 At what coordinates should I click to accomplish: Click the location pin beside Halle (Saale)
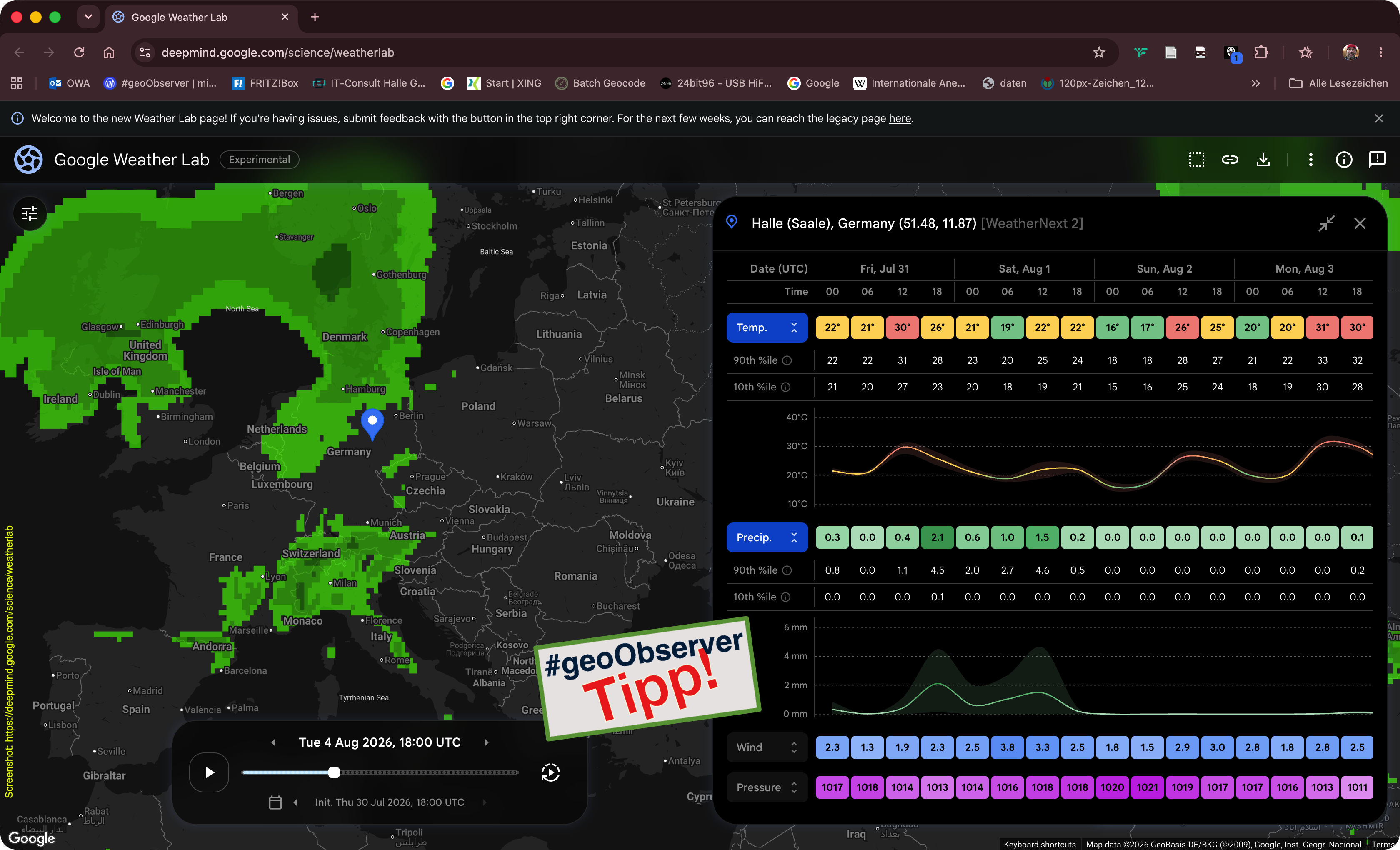click(732, 222)
